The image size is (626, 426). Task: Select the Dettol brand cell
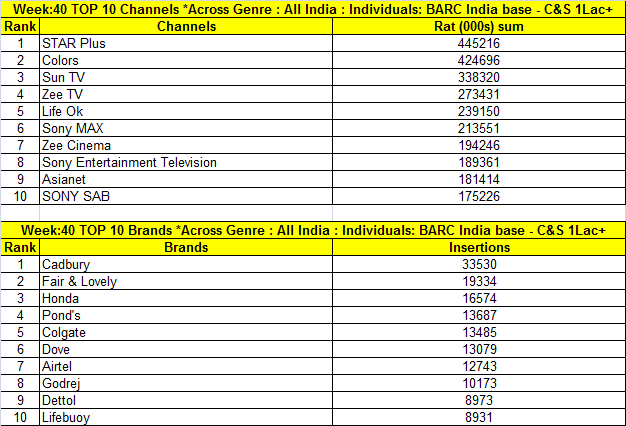point(186,400)
